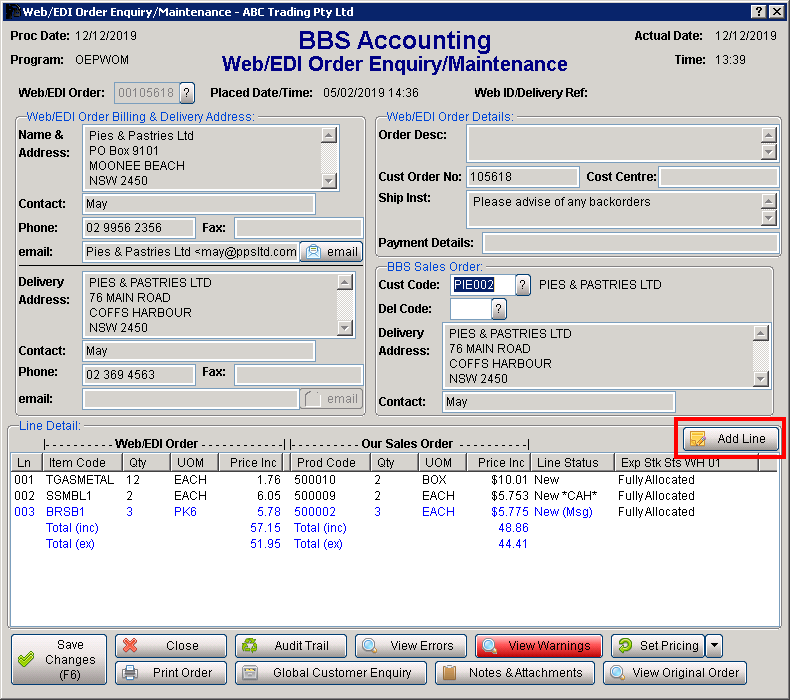Click View Errors magnifier button
The height and width of the screenshot is (700, 790).
410,646
